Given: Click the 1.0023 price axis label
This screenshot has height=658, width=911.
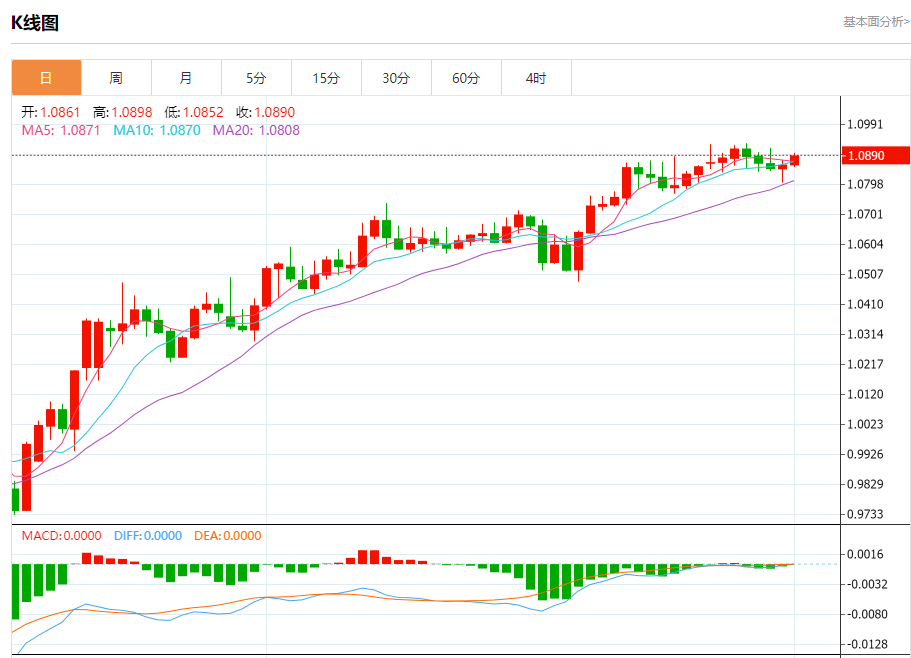Looking at the screenshot, I should tap(865, 424).
